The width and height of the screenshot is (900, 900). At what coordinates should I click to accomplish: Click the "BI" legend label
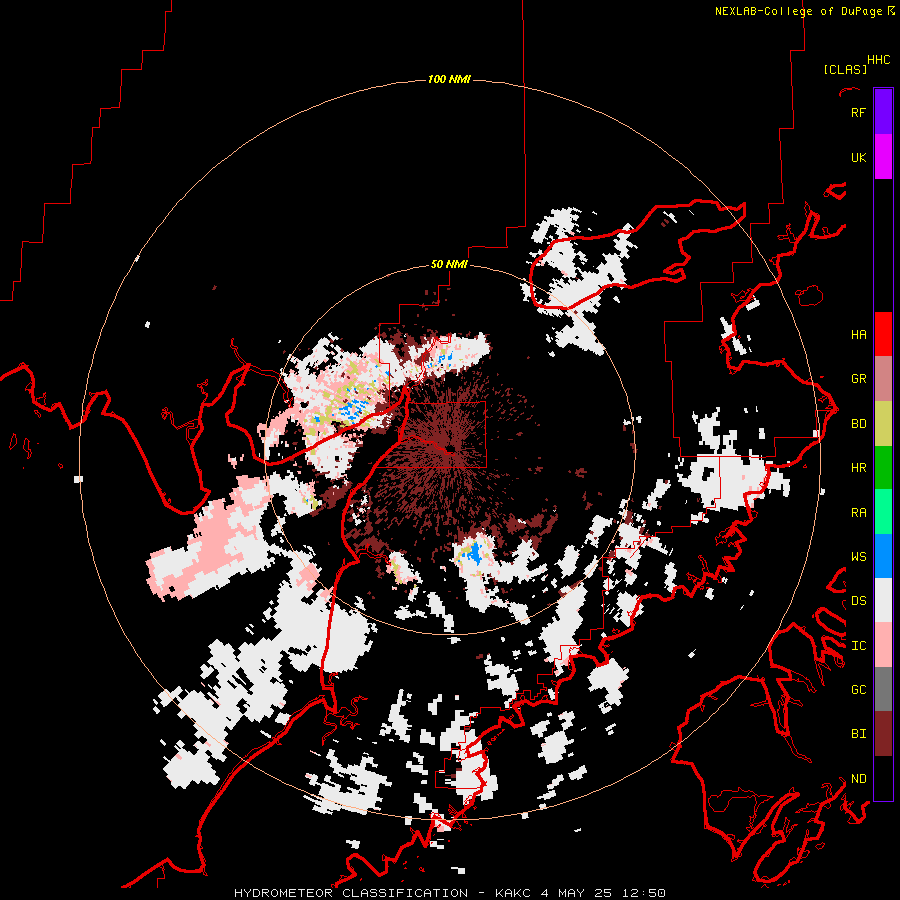(858, 734)
